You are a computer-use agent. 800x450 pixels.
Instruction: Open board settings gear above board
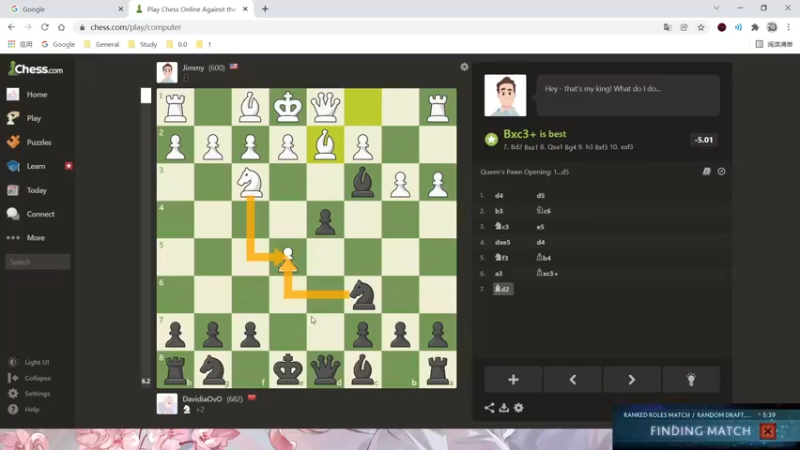[x=464, y=67]
